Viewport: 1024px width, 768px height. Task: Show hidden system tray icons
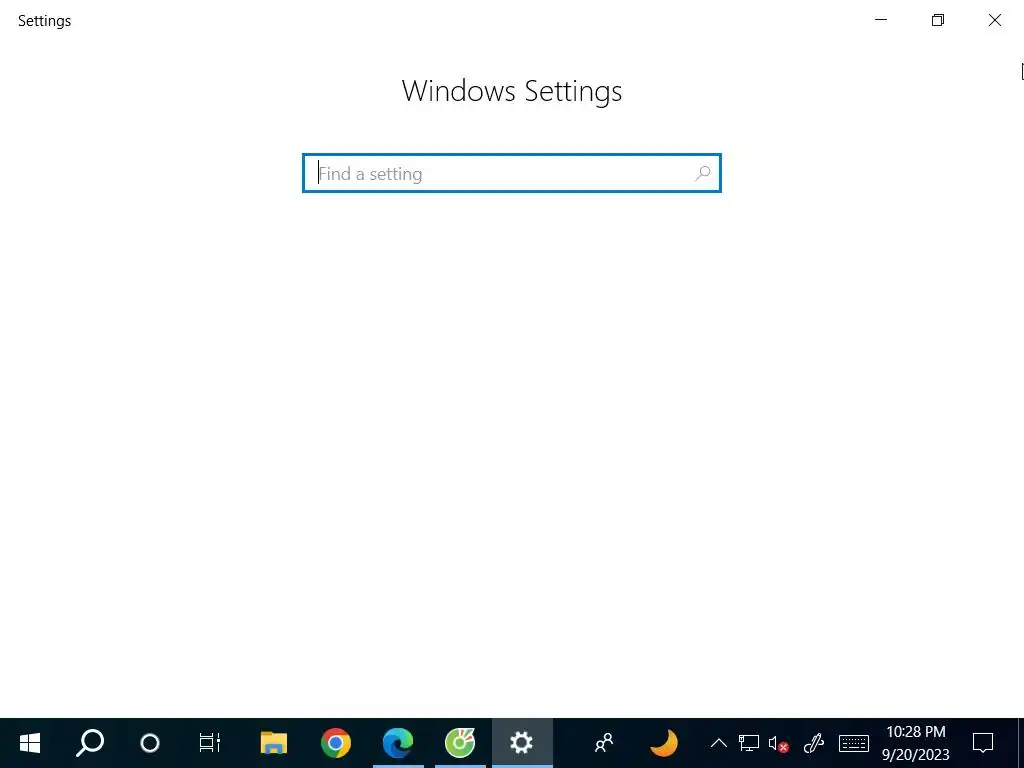point(718,743)
